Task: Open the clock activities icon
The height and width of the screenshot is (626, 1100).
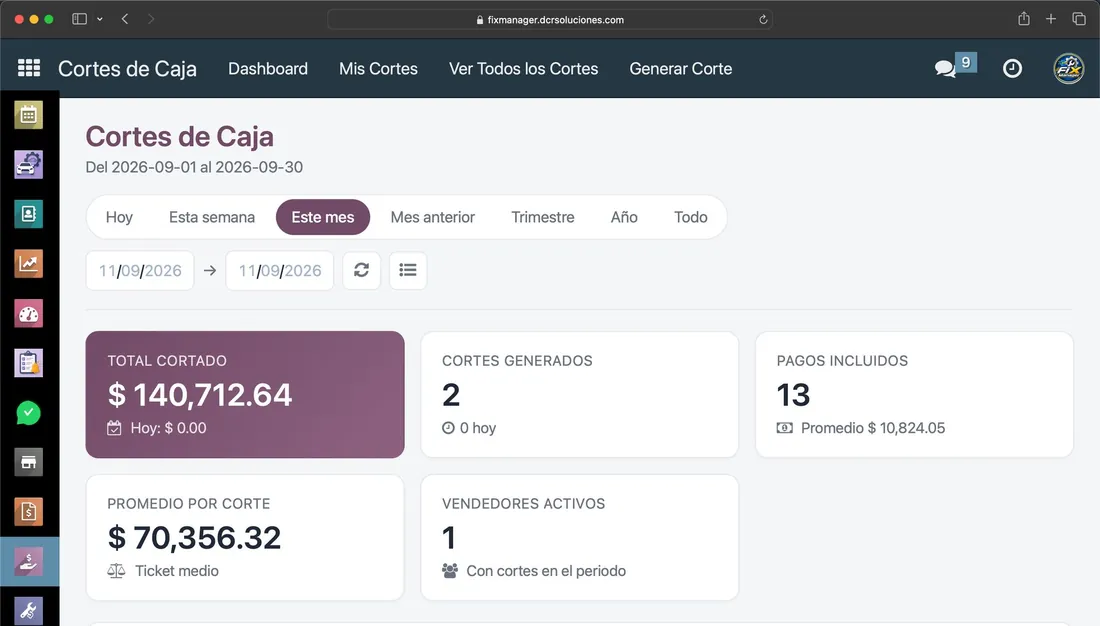Action: (x=1012, y=68)
